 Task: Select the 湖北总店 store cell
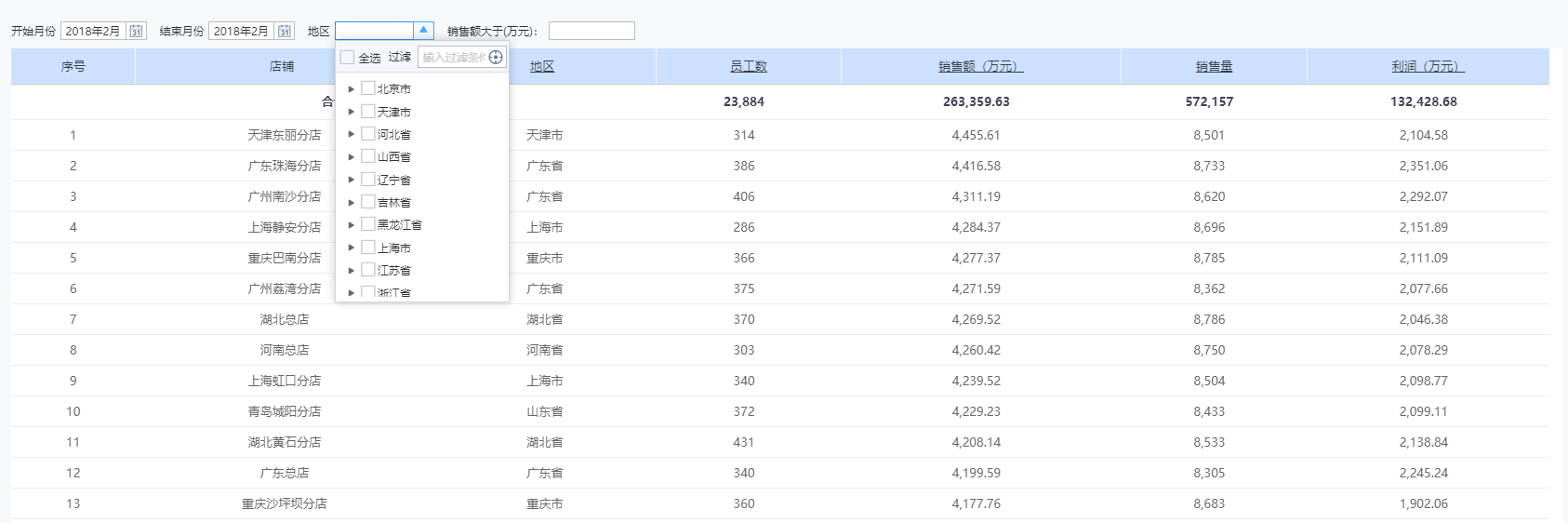285,319
